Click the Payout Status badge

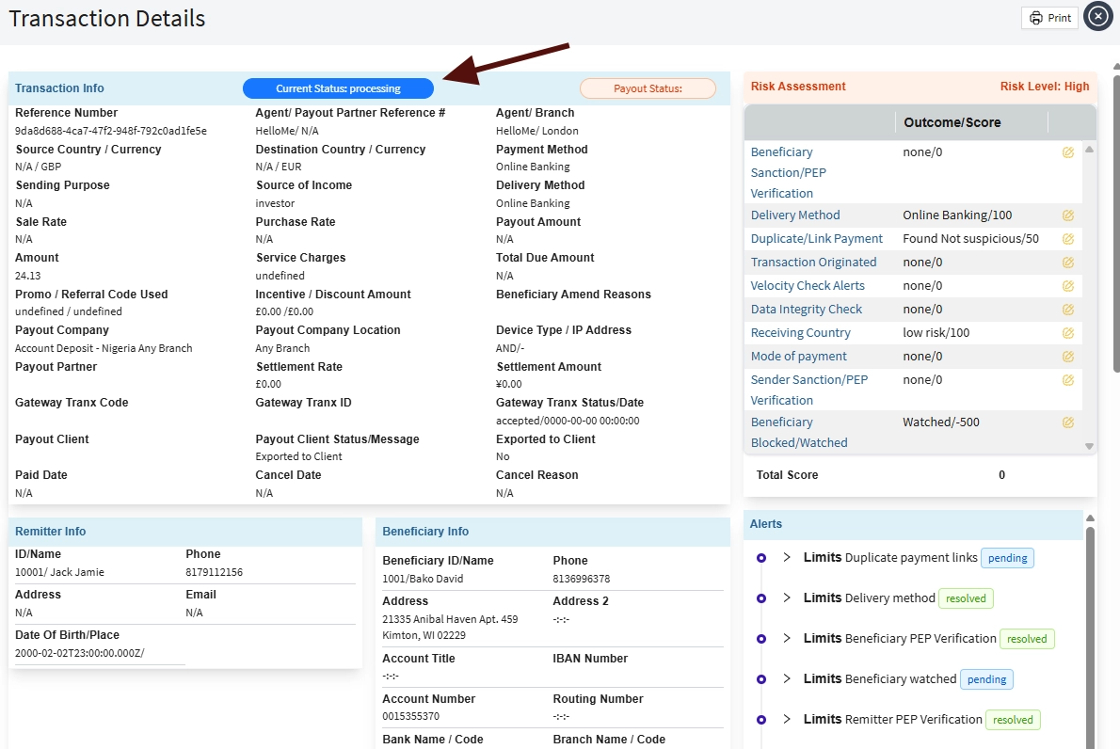click(648, 89)
